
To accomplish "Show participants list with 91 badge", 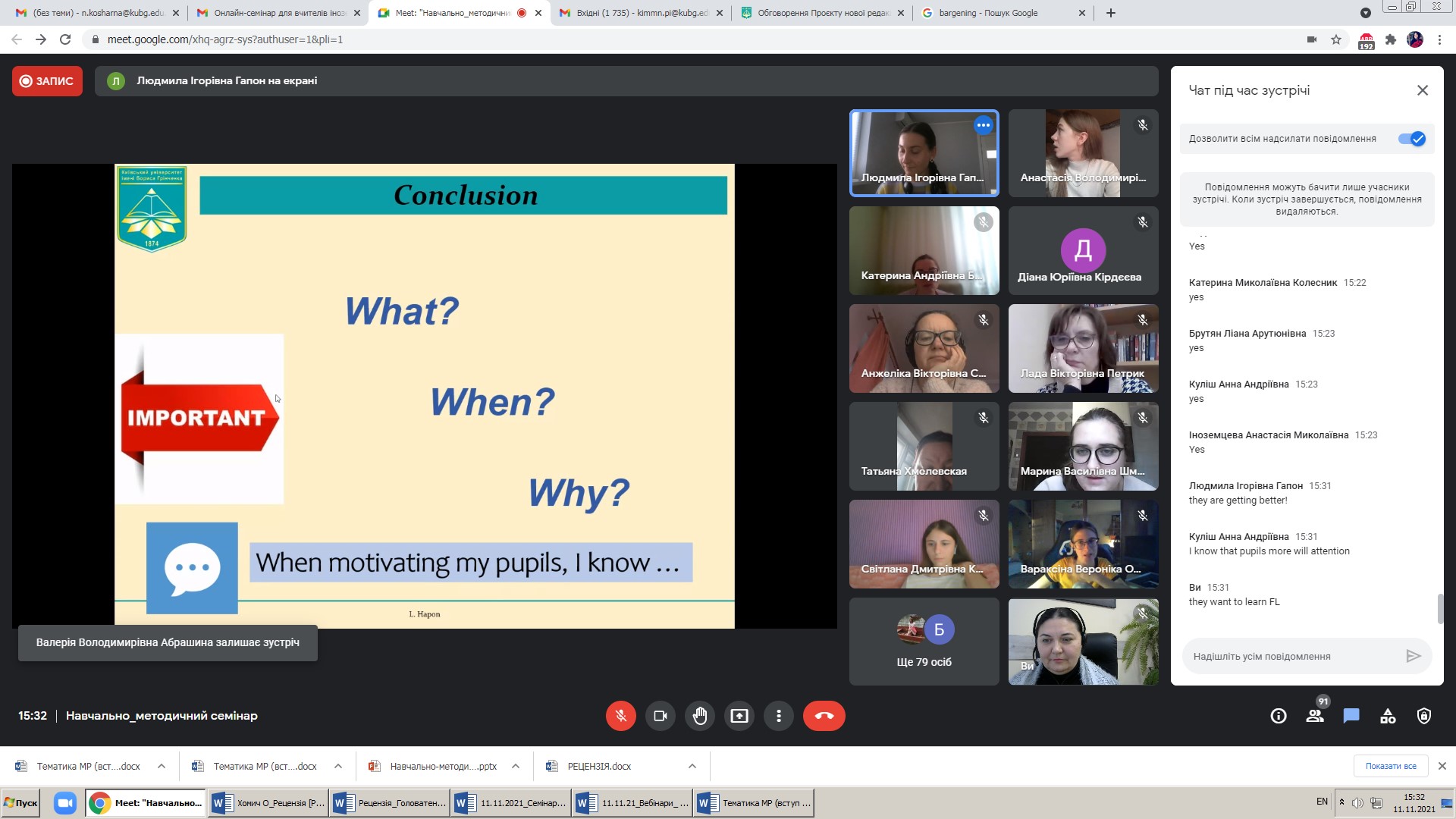I will coord(1315,716).
